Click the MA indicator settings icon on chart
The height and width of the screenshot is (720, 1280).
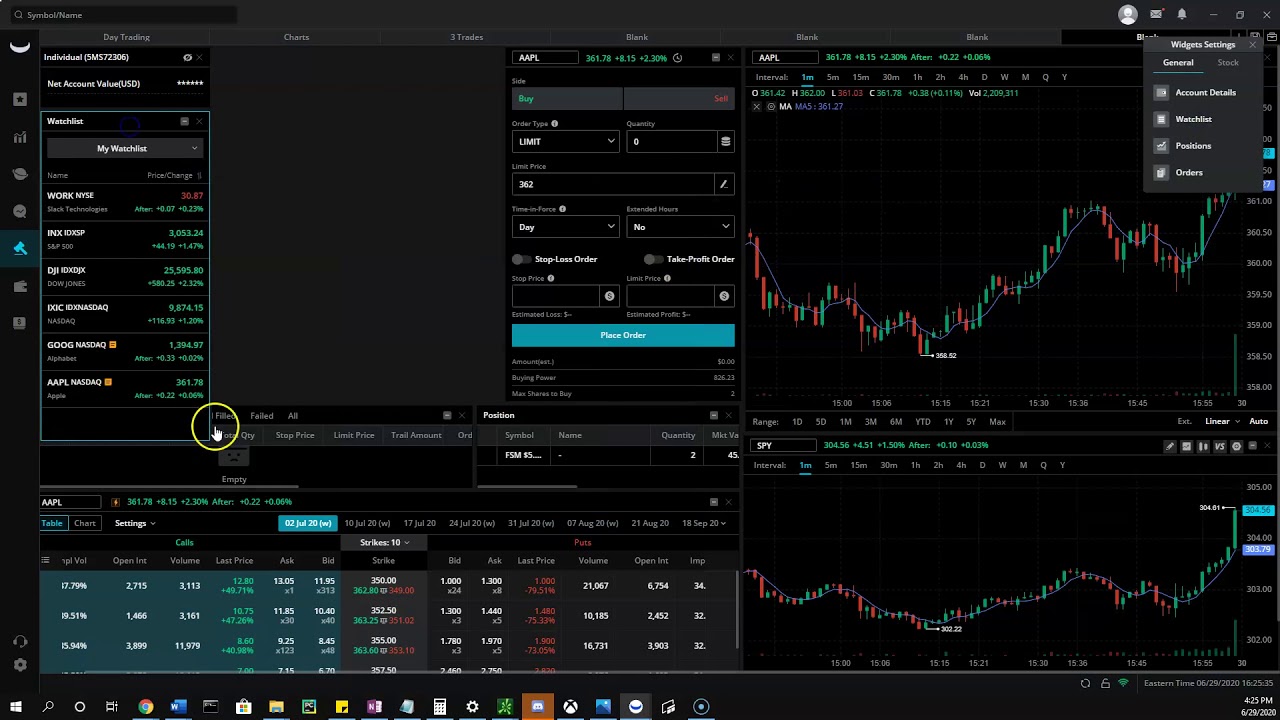(x=770, y=107)
